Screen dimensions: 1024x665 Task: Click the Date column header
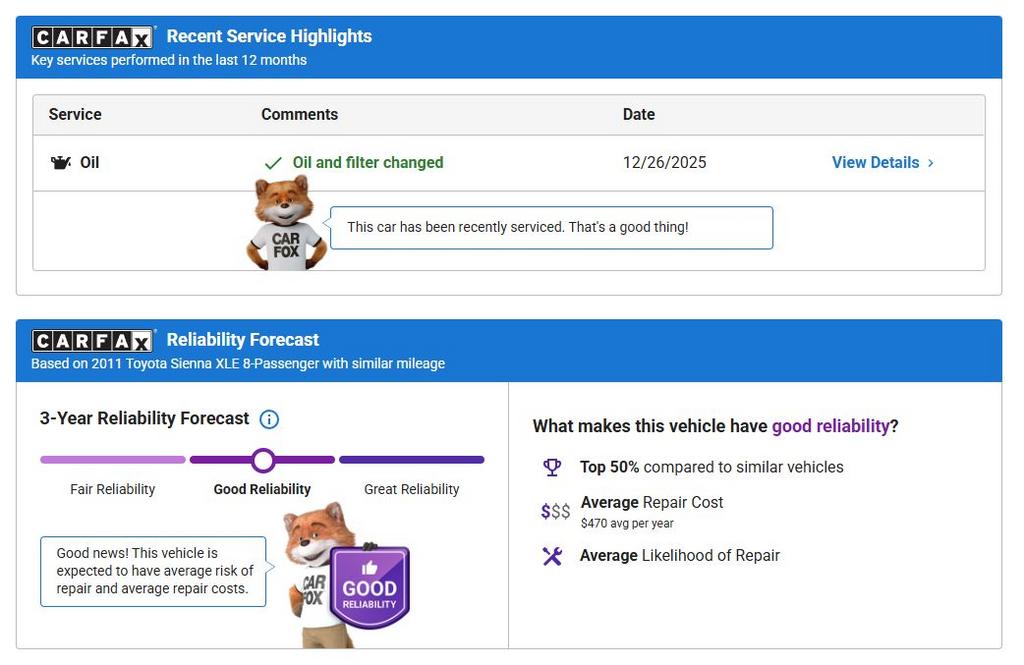638,114
